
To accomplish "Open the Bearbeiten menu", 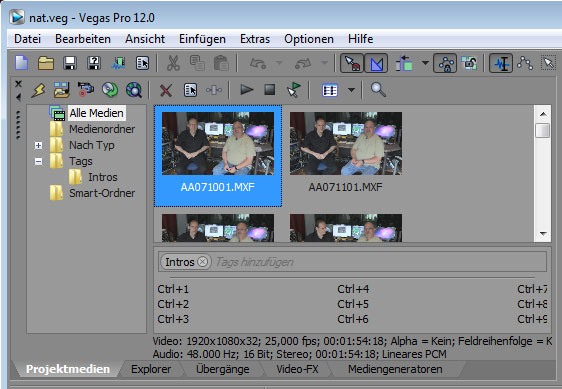I will pyautogui.click(x=83, y=39).
